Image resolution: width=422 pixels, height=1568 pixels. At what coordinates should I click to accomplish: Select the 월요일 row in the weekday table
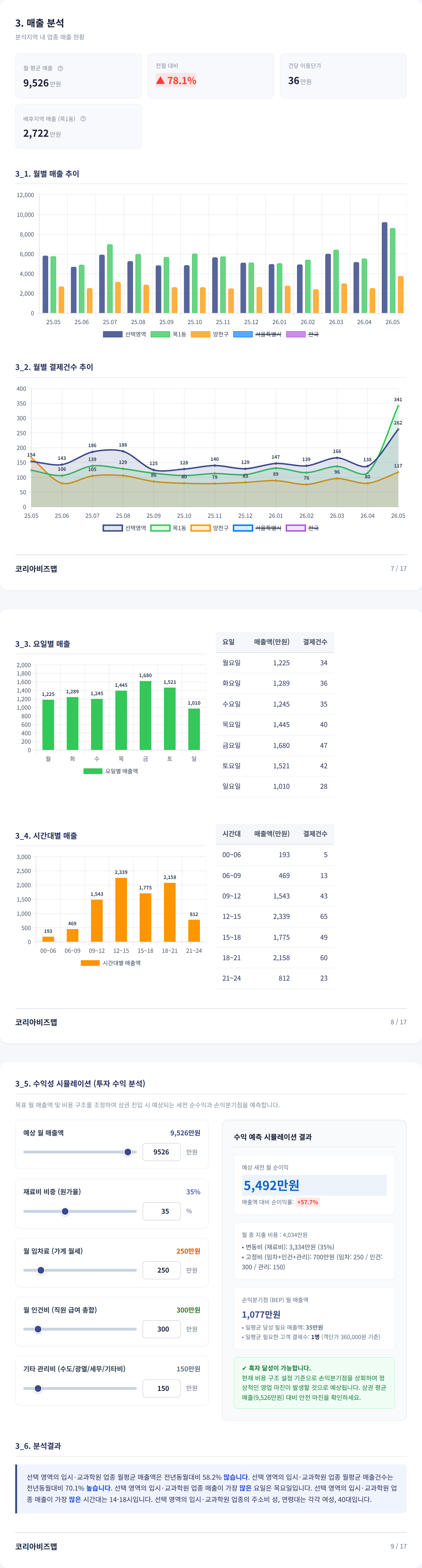275,663
